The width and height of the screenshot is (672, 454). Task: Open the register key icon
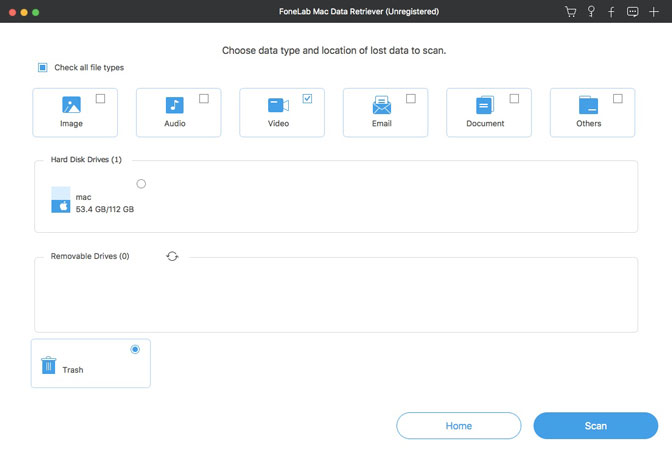coord(591,12)
